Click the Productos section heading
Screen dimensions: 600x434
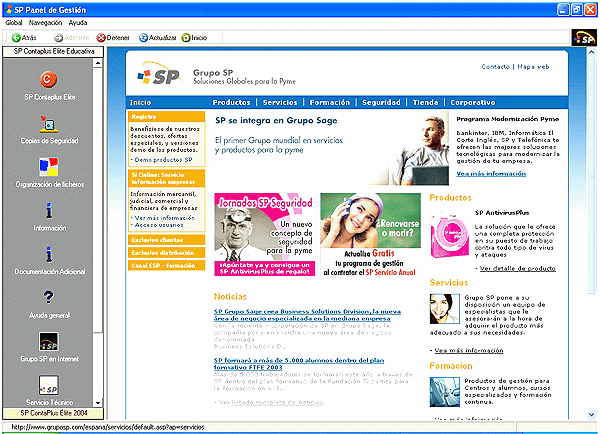450,197
